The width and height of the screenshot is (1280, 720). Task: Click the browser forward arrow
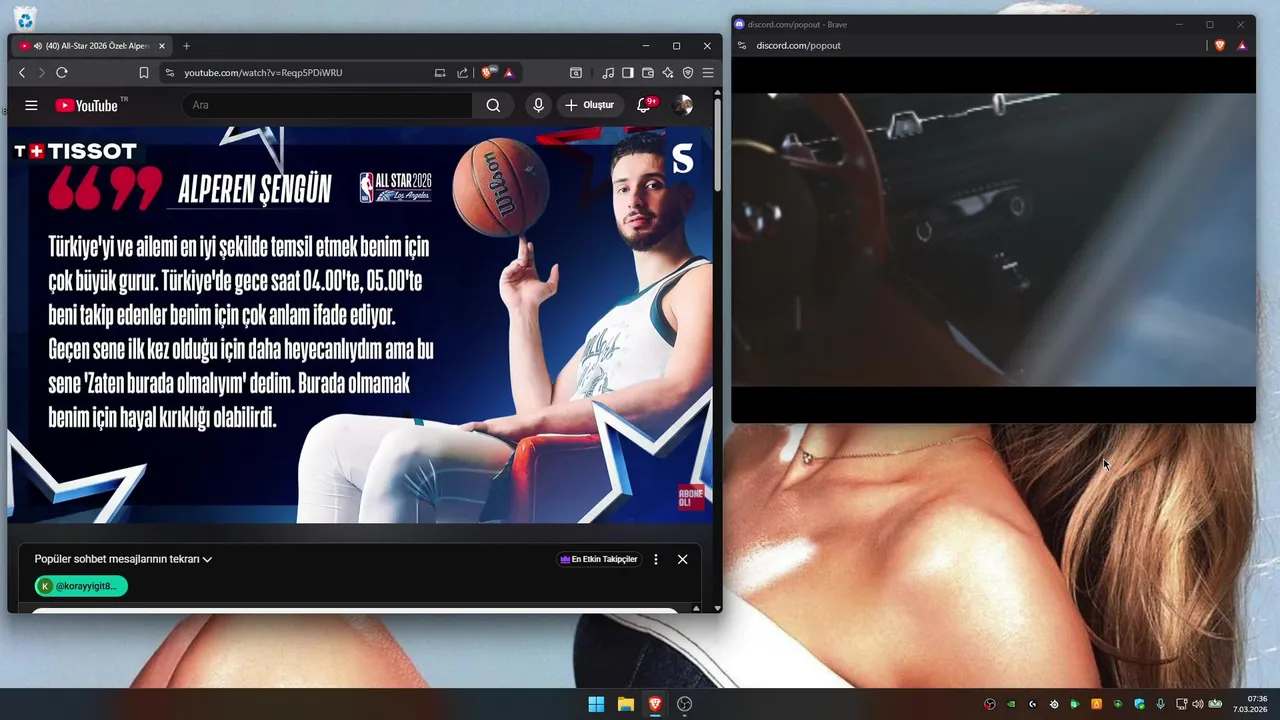(41, 73)
